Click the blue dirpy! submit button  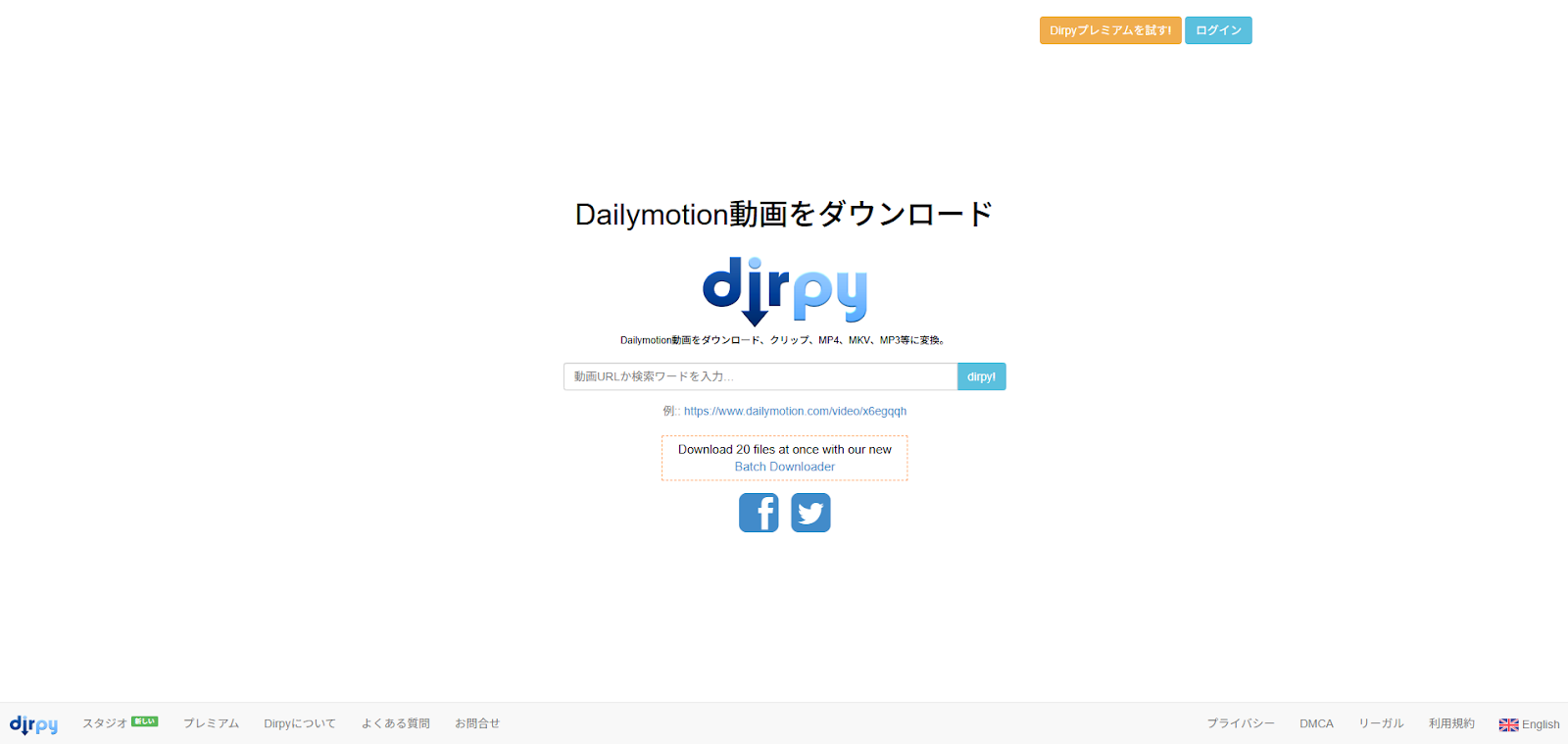pyautogui.click(x=981, y=376)
